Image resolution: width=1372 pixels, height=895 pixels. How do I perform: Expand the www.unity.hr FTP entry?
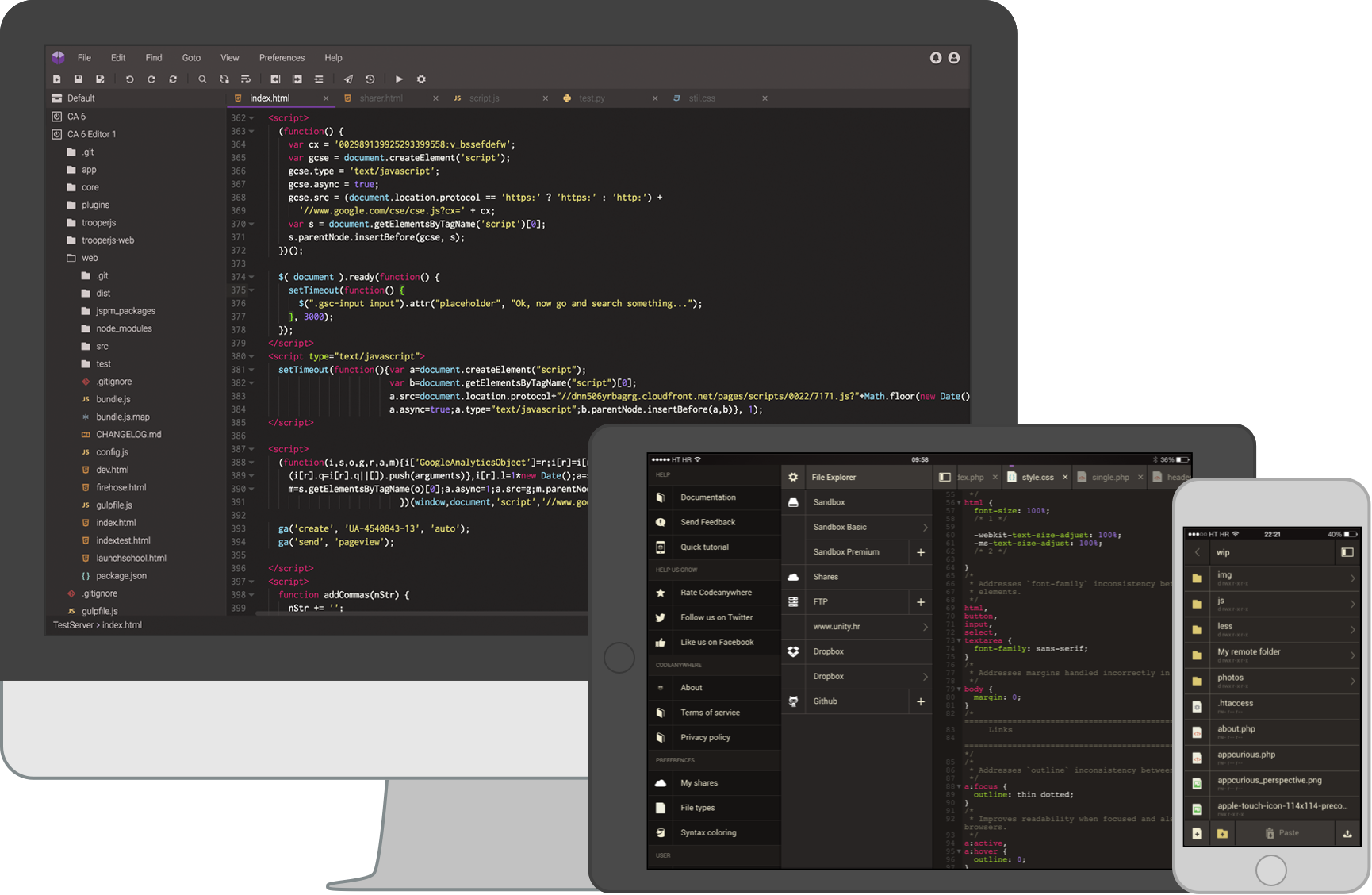[x=925, y=627]
